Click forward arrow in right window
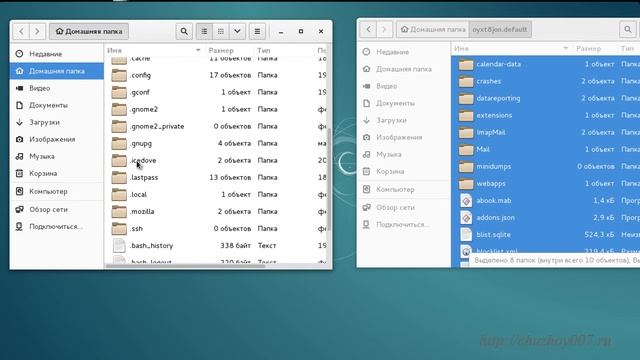Viewport: 640px width, 360px height. [x=384, y=29]
